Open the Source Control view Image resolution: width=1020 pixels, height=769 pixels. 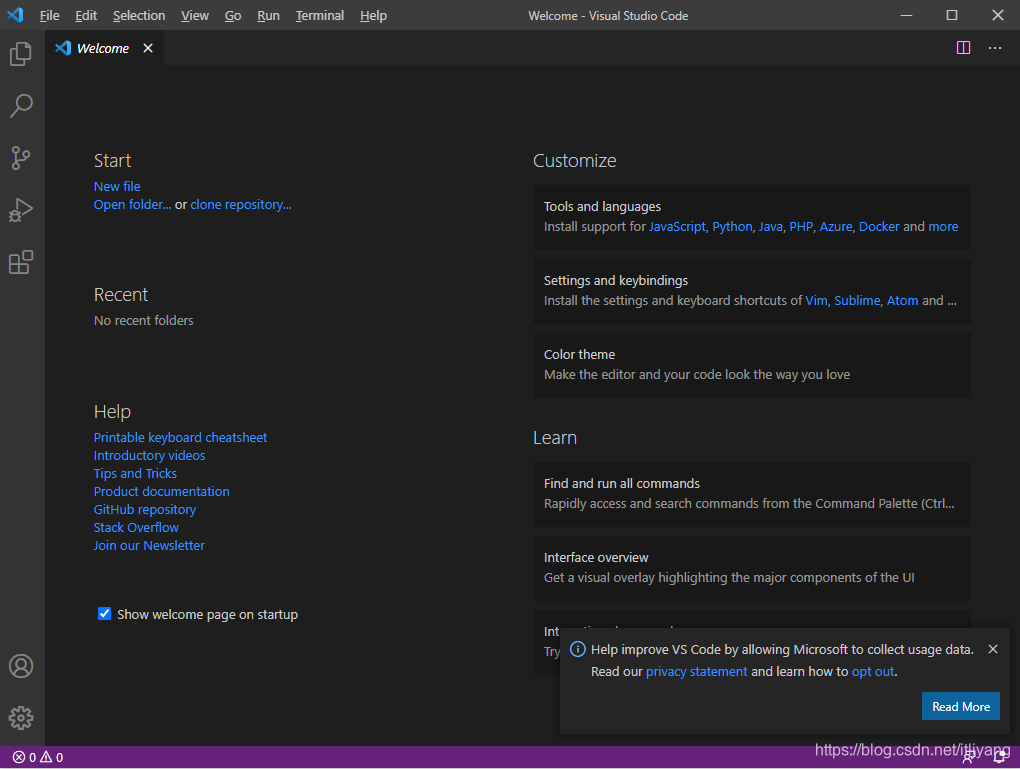(x=21, y=157)
